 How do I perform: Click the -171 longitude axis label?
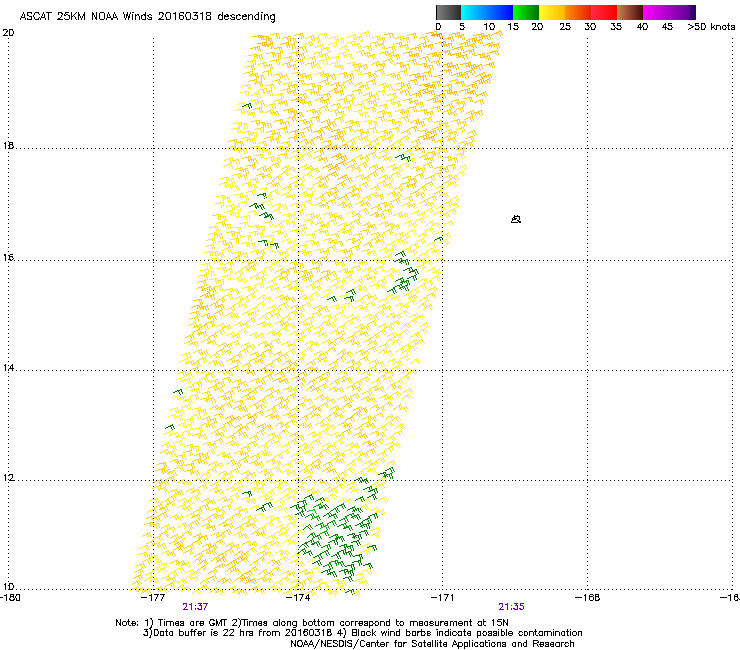[442, 598]
